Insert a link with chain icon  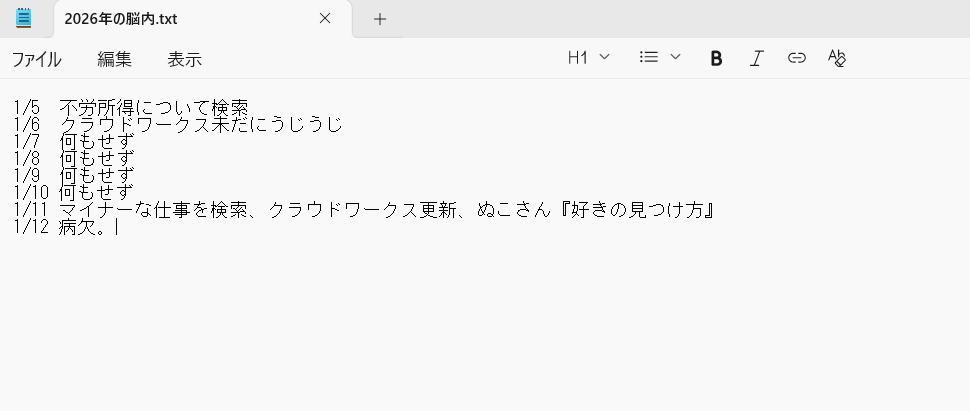[796, 58]
